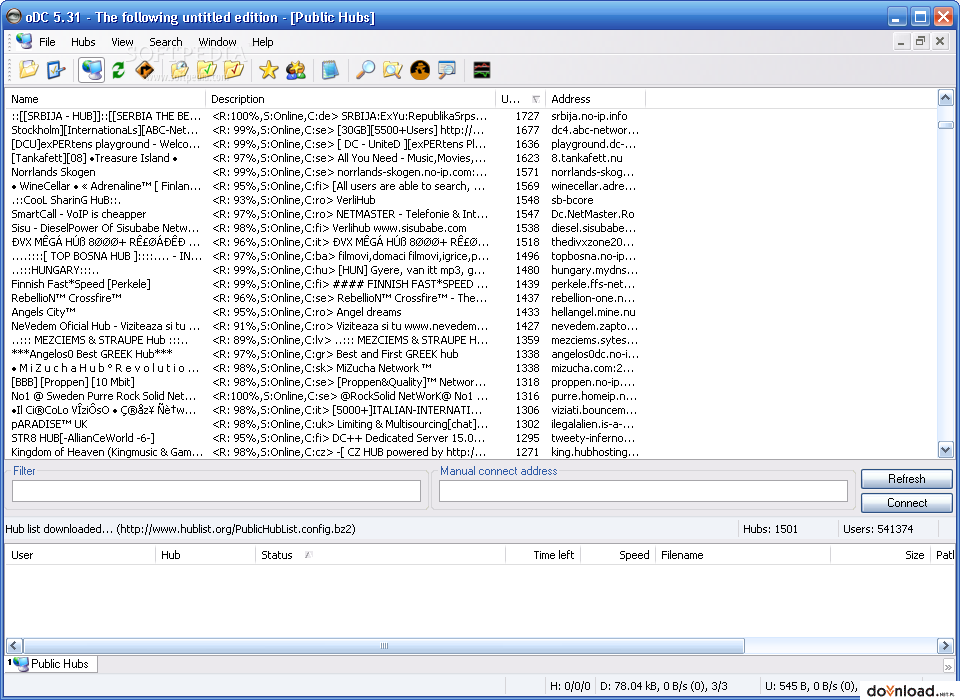Click the application icon in menu bar
This screenshot has width=960, height=700.
pos(24,41)
